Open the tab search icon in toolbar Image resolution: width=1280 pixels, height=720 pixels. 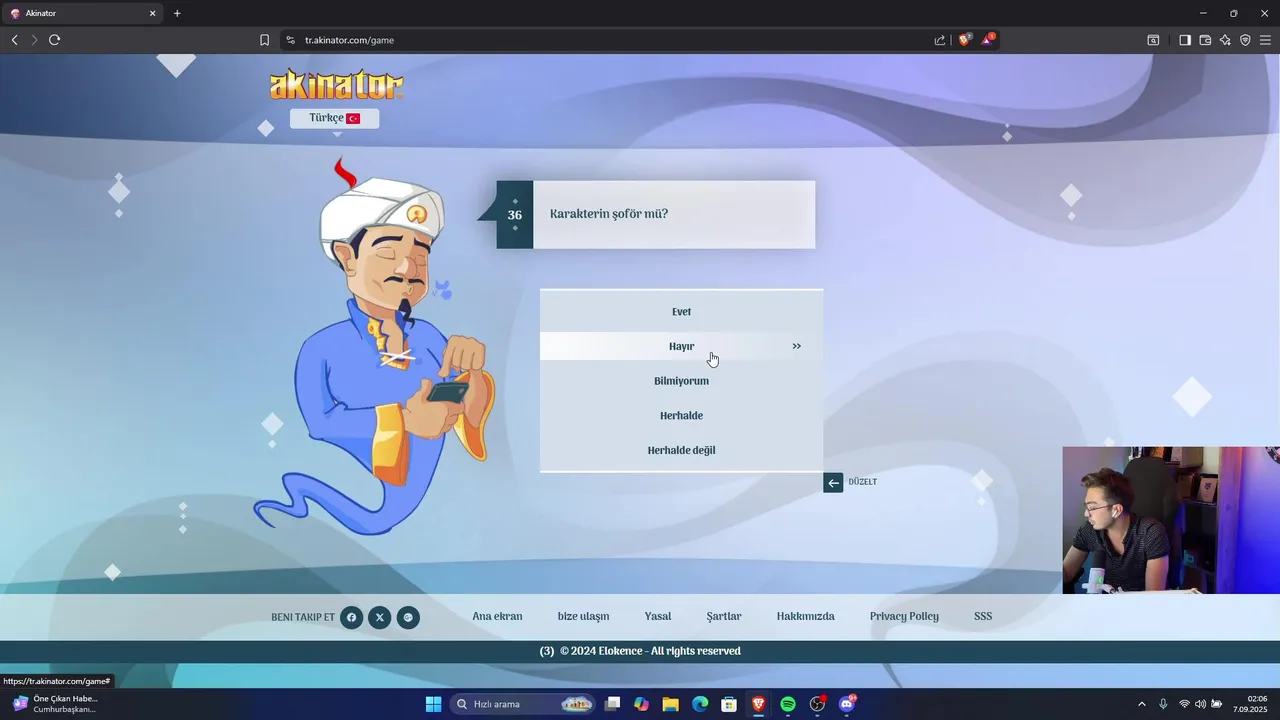1153,40
